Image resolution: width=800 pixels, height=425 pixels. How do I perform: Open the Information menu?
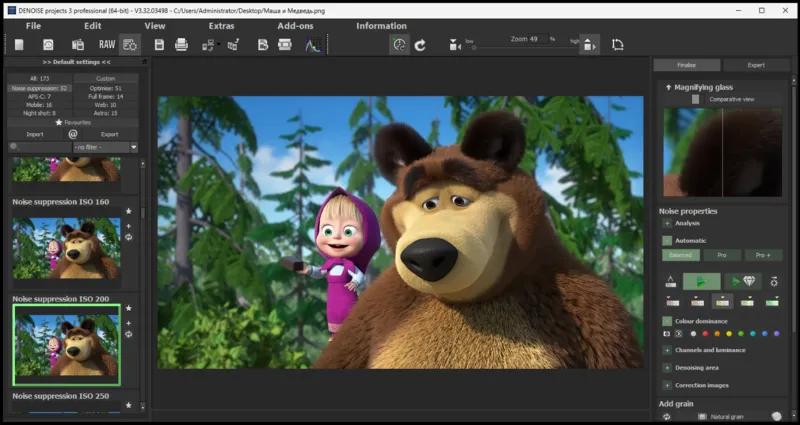tap(381, 26)
